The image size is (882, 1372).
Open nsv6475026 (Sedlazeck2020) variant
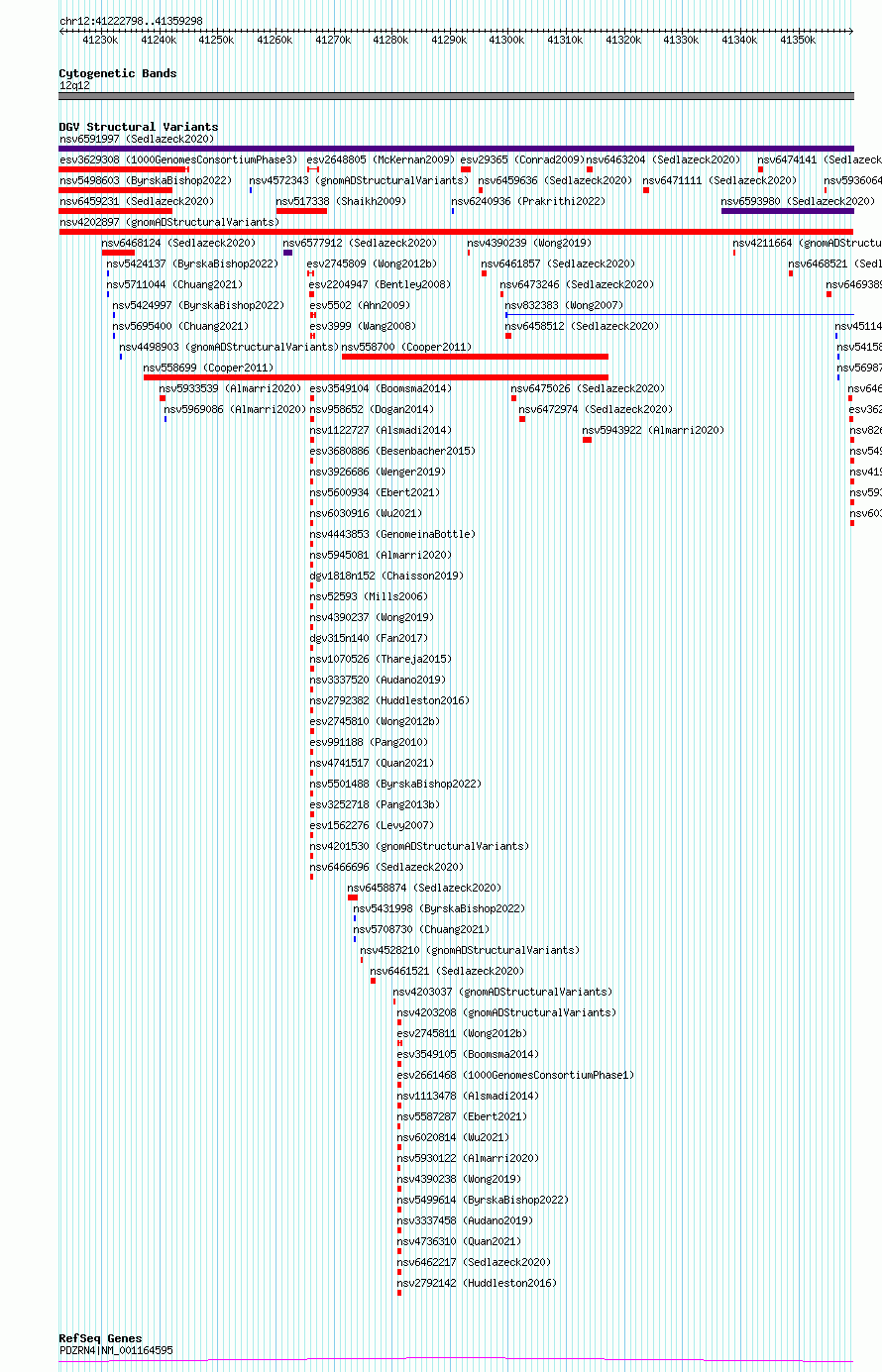pos(588,388)
